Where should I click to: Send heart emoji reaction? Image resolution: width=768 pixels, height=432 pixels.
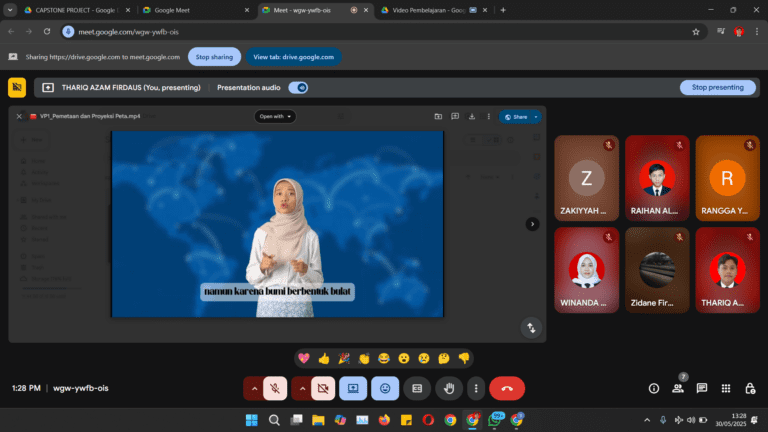(304, 359)
